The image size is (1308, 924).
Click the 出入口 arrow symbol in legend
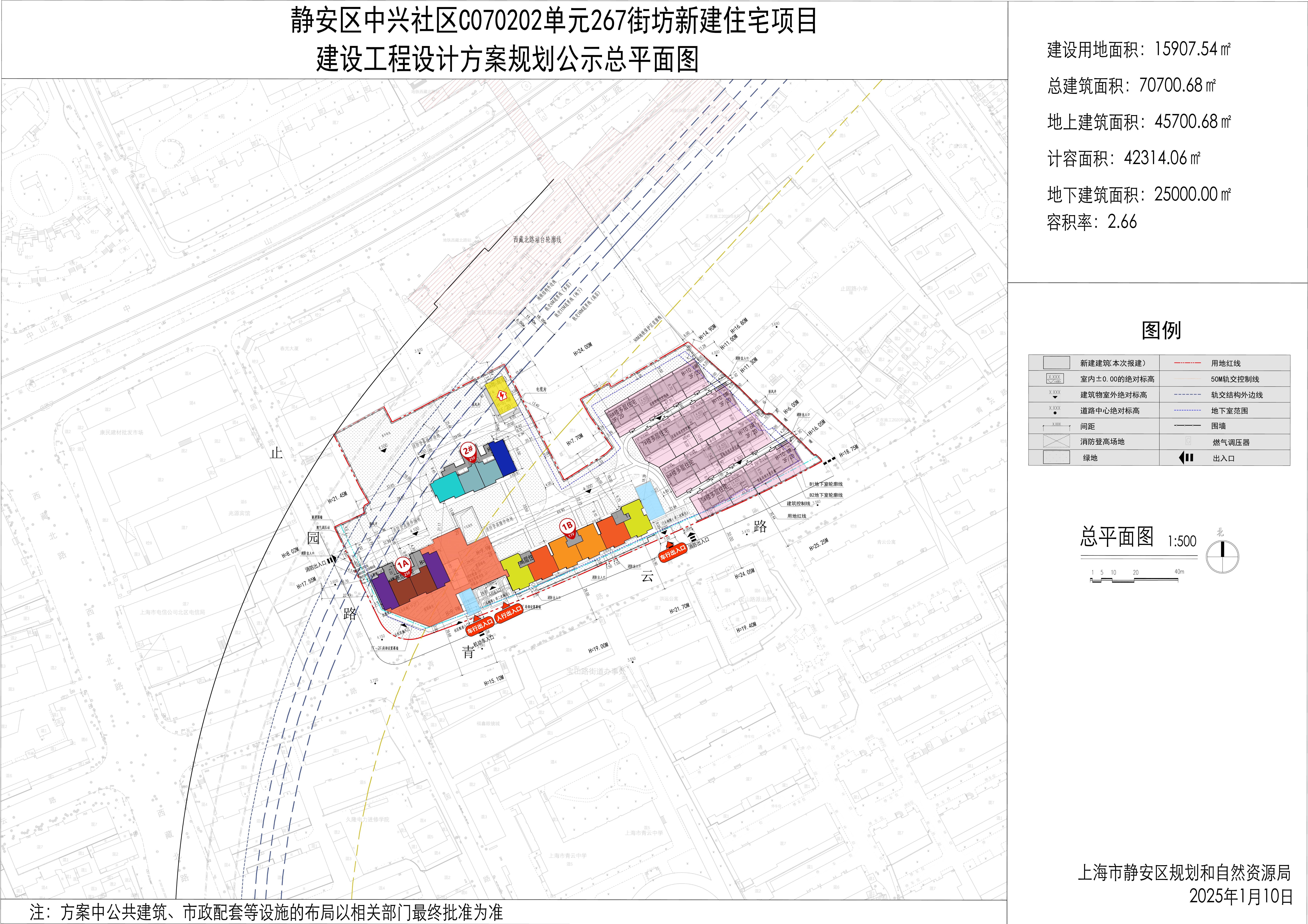[x=1186, y=458]
